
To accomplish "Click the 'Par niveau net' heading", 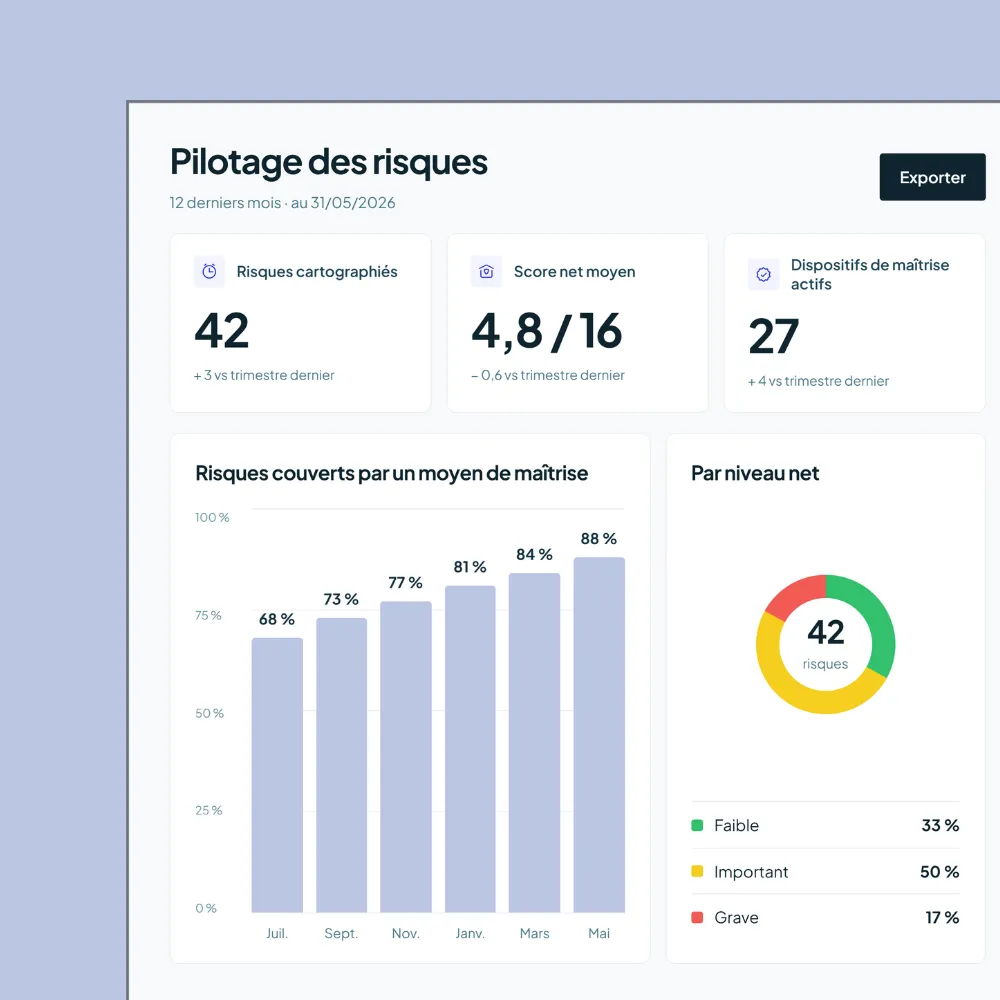I will [x=755, y=473].
